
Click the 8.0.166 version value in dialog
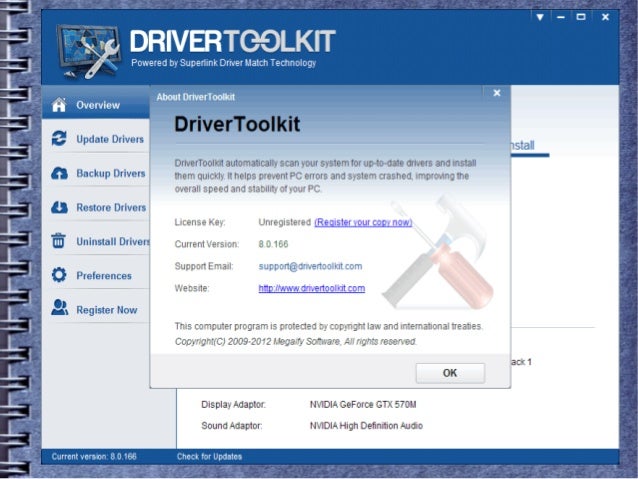(x=273, y=244)
